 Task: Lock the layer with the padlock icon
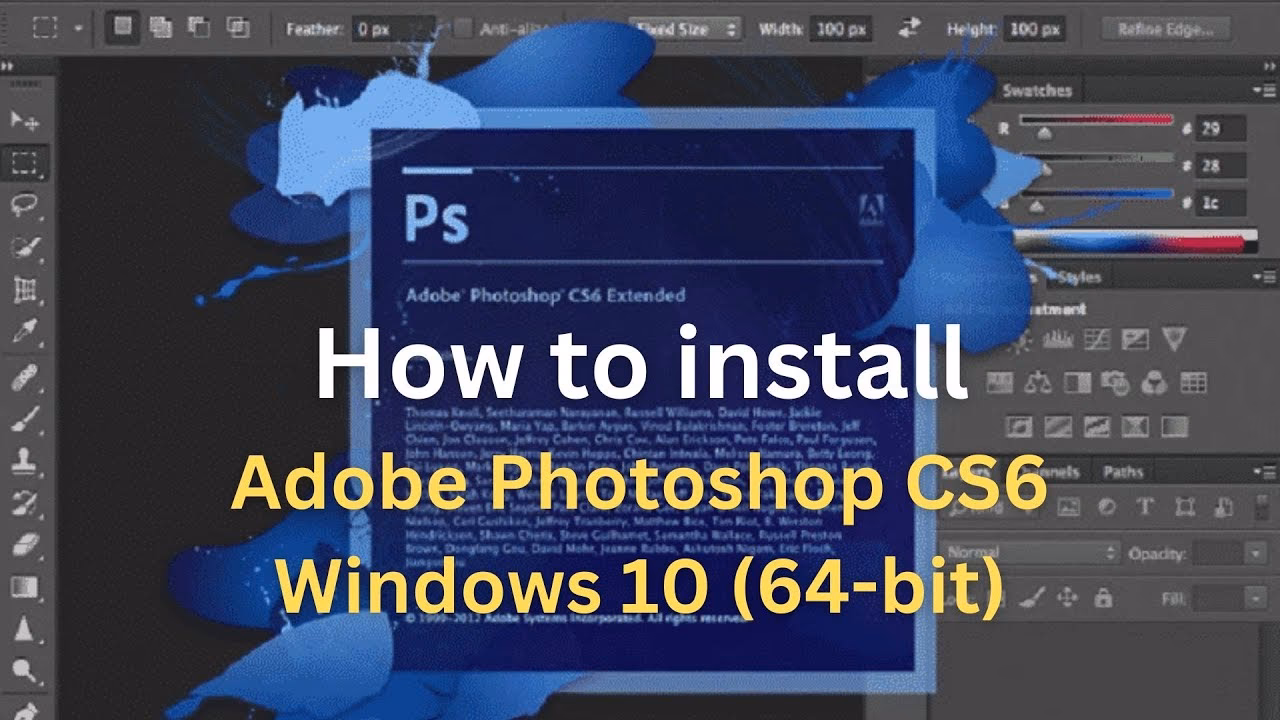coord(1103,597)
